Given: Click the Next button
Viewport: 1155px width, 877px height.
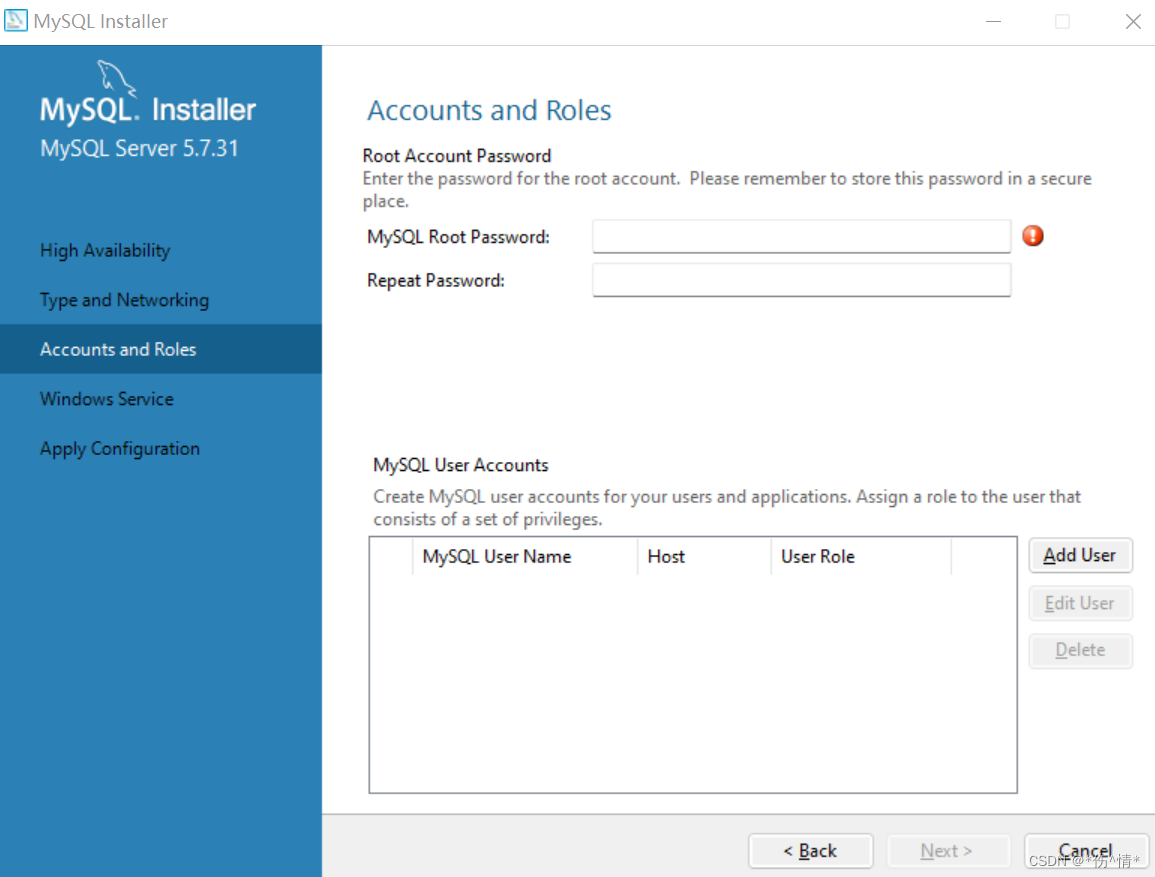Looking at the screenshot, I should point(947,850).
